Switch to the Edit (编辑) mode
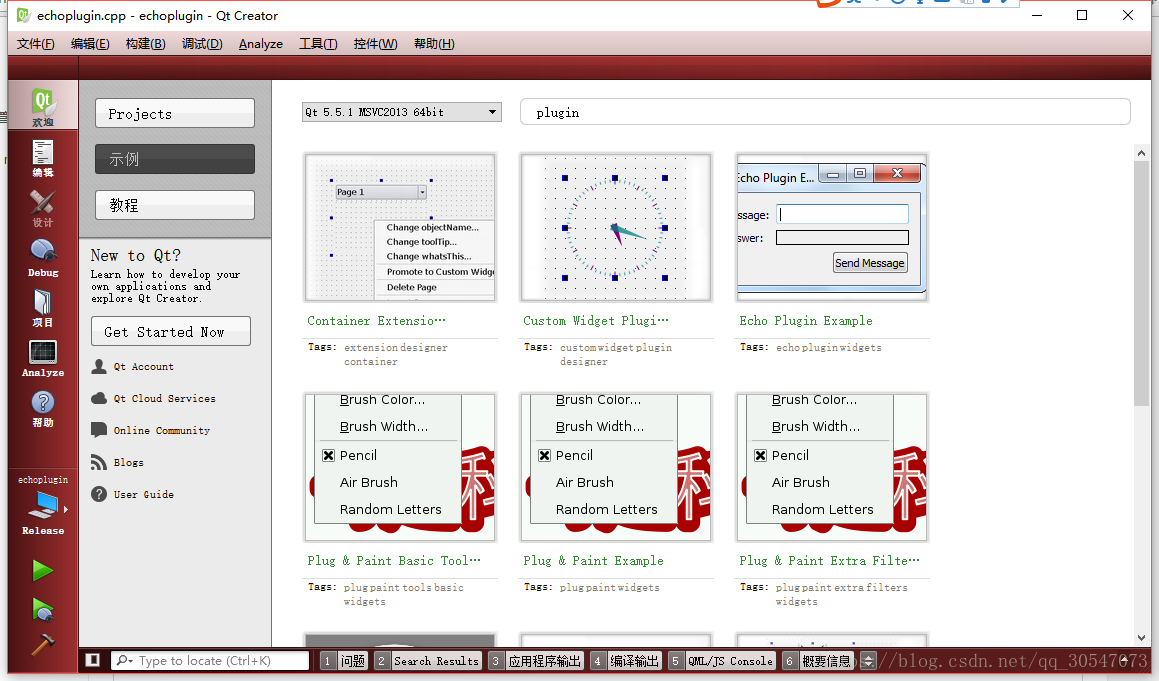Viewport: 1159px width, 681px height. tap(43, 157)
